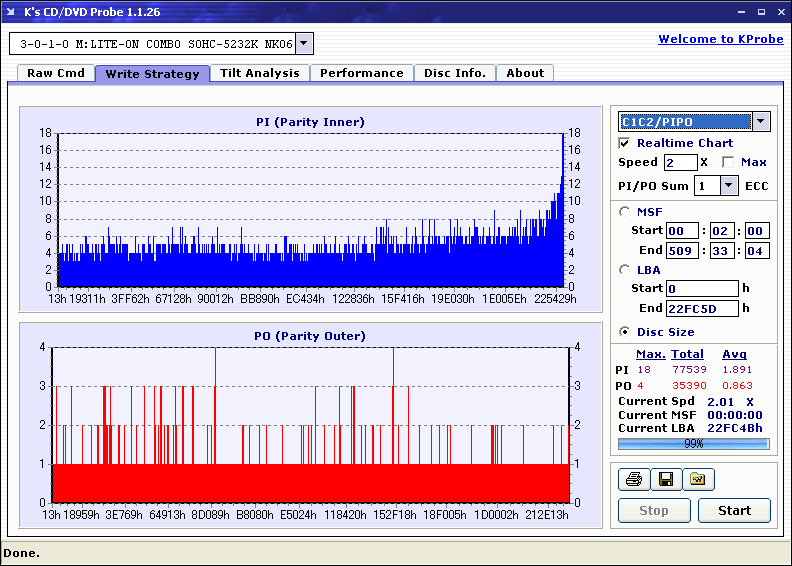Viewport: 792px width, 566px height.
Task: Open the PI/PO Sum ECC dropdown
Action: point(729,185)
